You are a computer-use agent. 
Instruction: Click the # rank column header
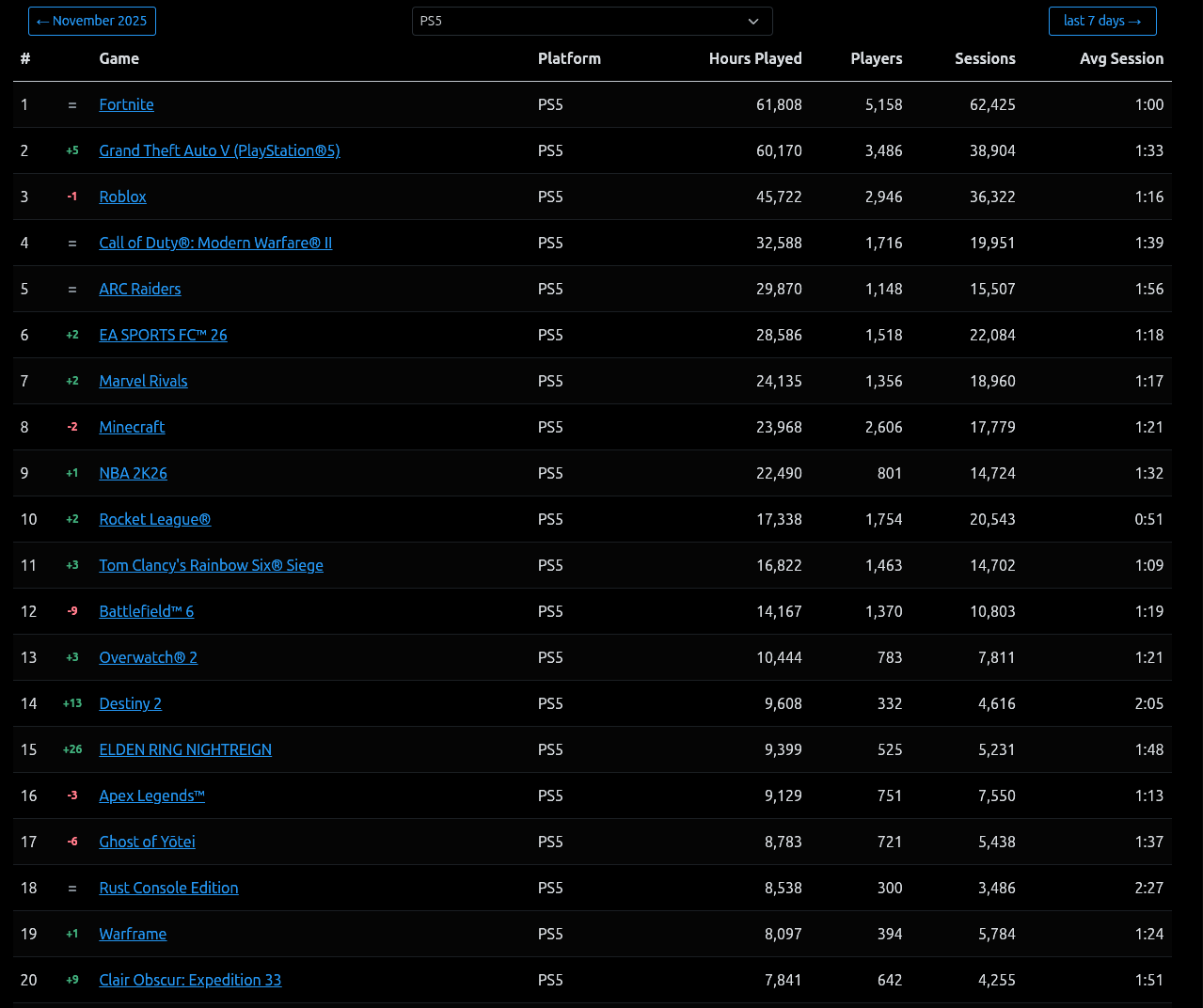coord(25,58)
